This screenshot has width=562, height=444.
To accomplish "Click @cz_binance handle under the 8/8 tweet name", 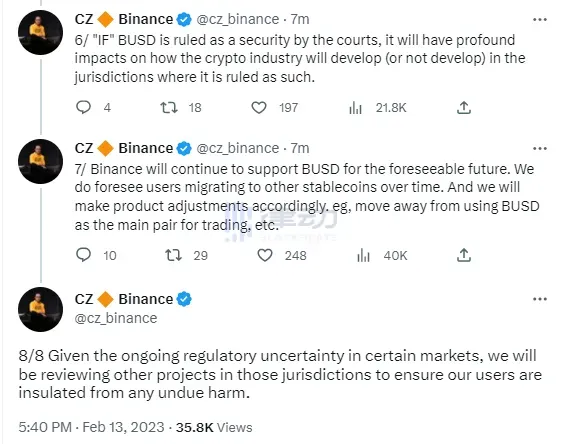I will 116,318.
